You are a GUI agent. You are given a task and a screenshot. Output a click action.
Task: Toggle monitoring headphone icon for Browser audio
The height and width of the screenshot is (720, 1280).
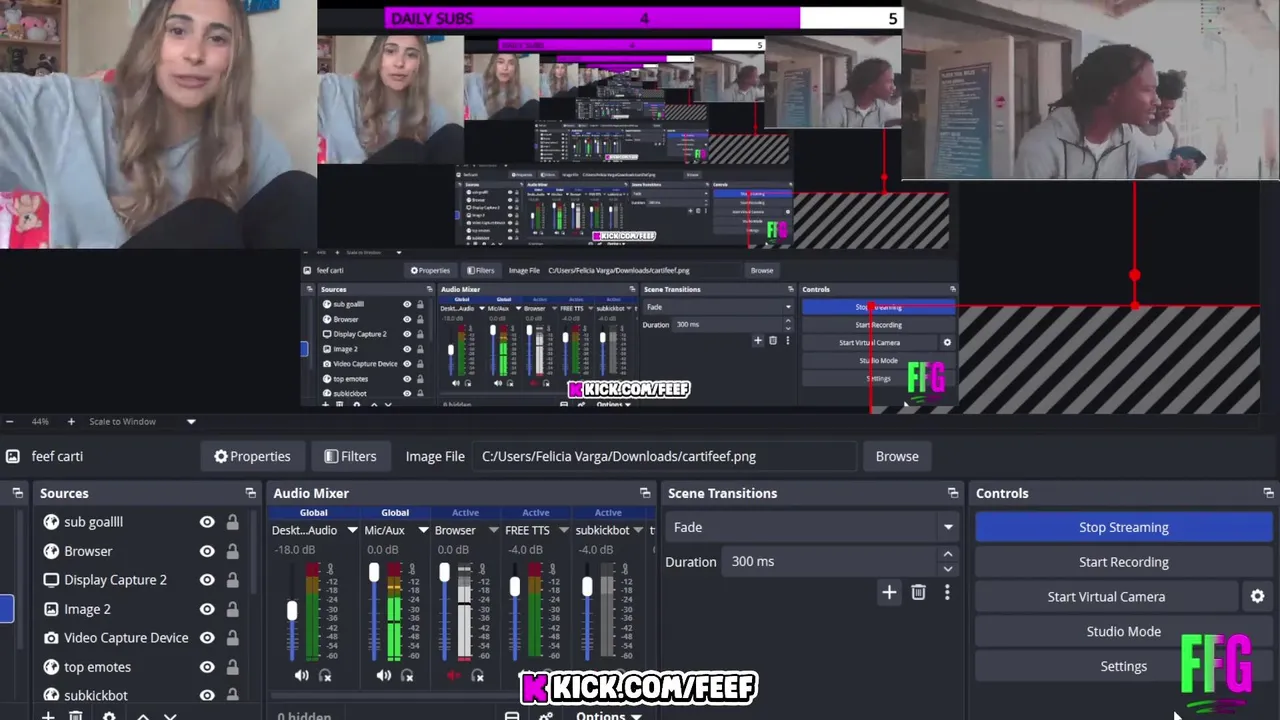[x=478, y=676]
